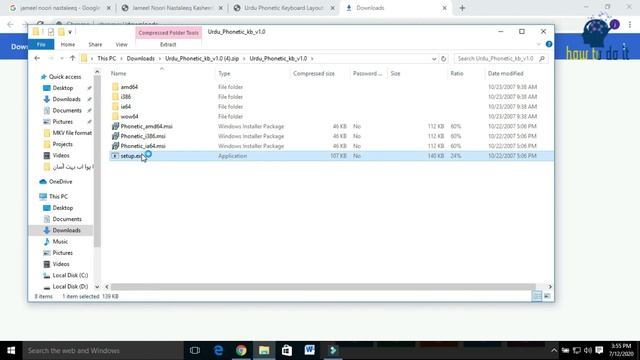
Task: Open Quick Access Toolbar customize dropdown
Action: (x=70, y=32)
